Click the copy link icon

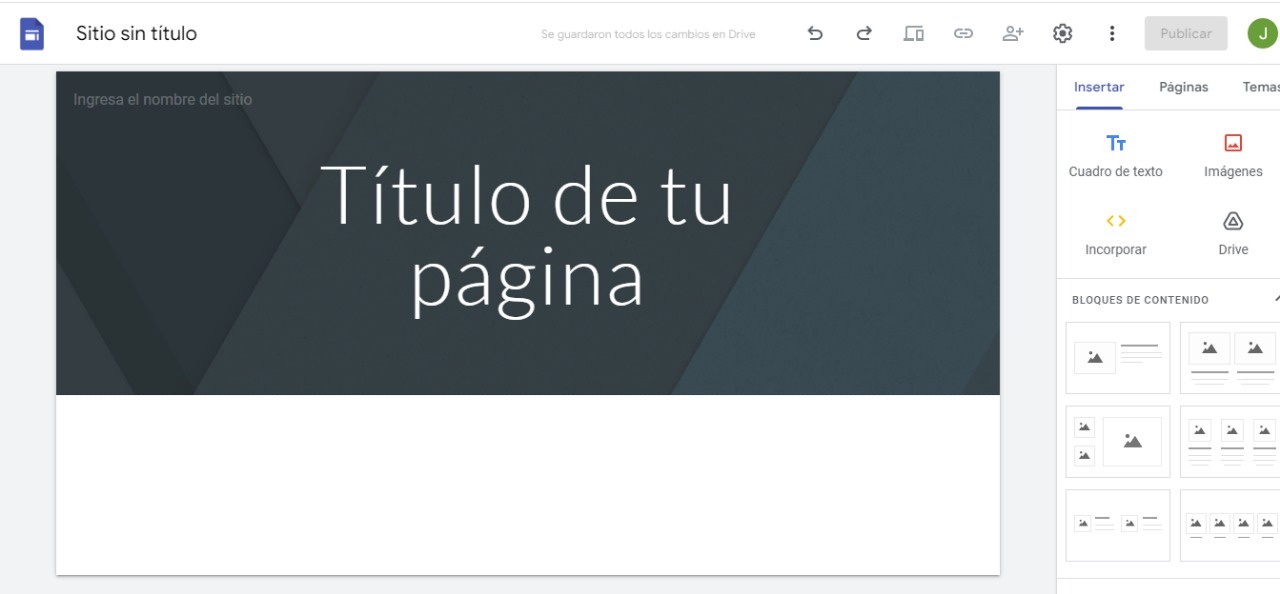point(962,33)
